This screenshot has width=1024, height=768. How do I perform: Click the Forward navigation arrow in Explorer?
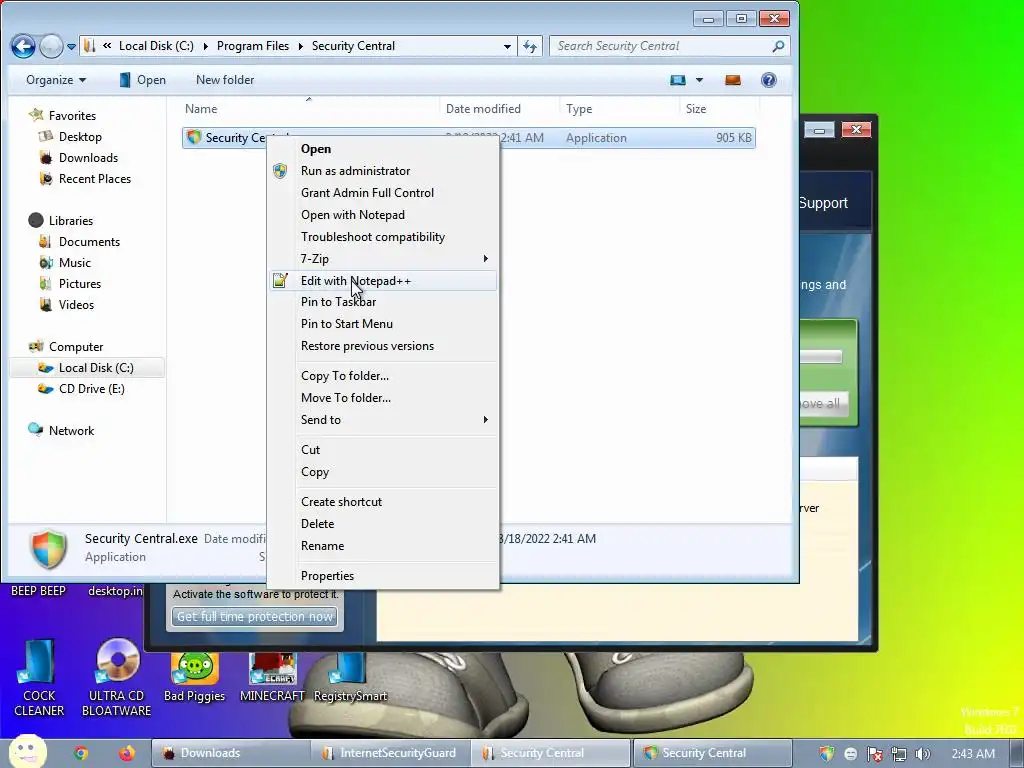coord(51,46)
